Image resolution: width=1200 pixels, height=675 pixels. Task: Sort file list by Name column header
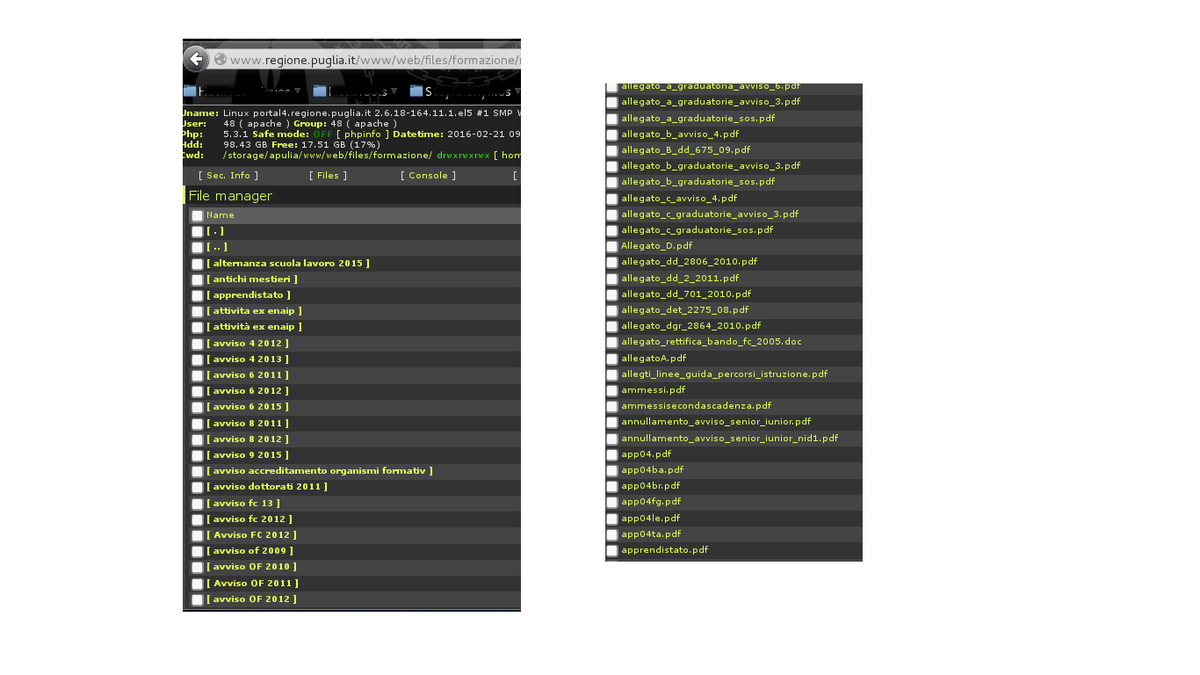(x=220, y=215)
